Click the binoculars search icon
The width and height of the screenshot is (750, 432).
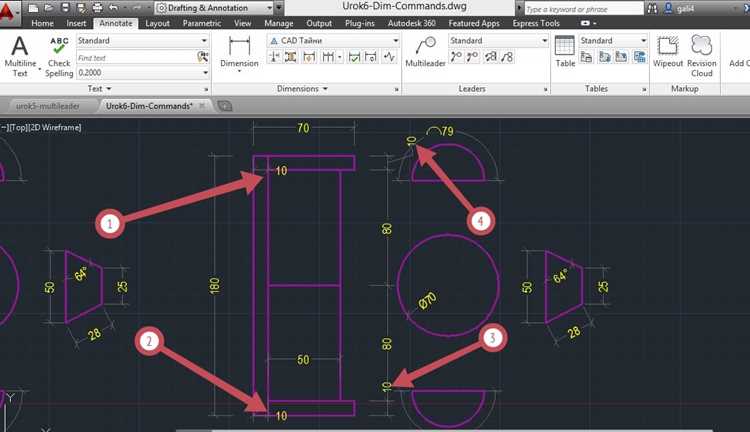(652, 8)
